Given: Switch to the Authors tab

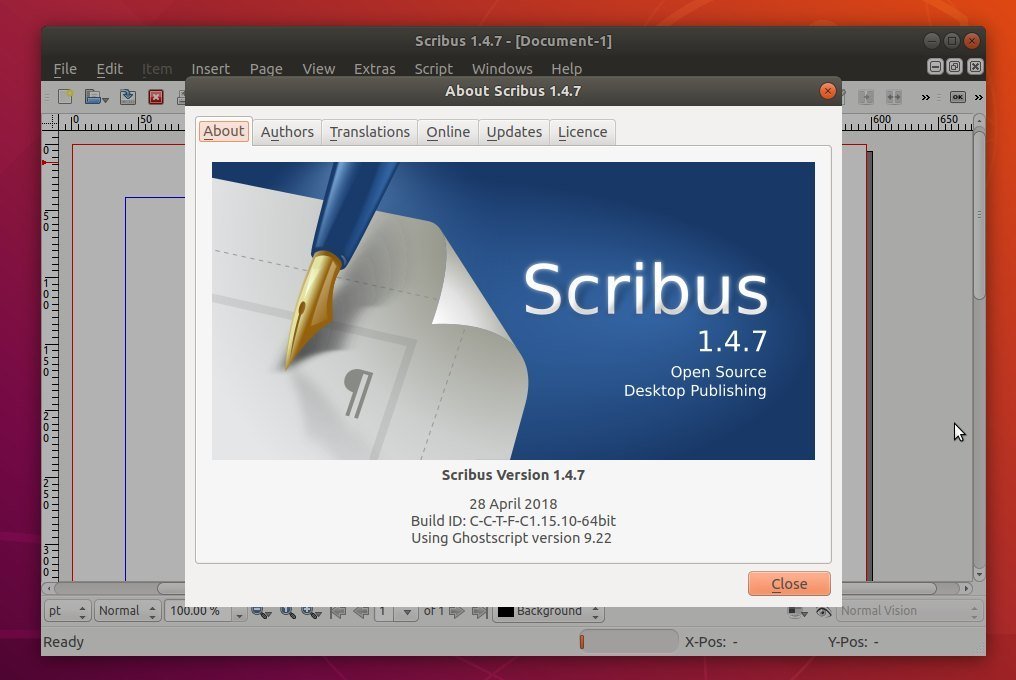Looking at the screenshot, I should tap(287, 132).
